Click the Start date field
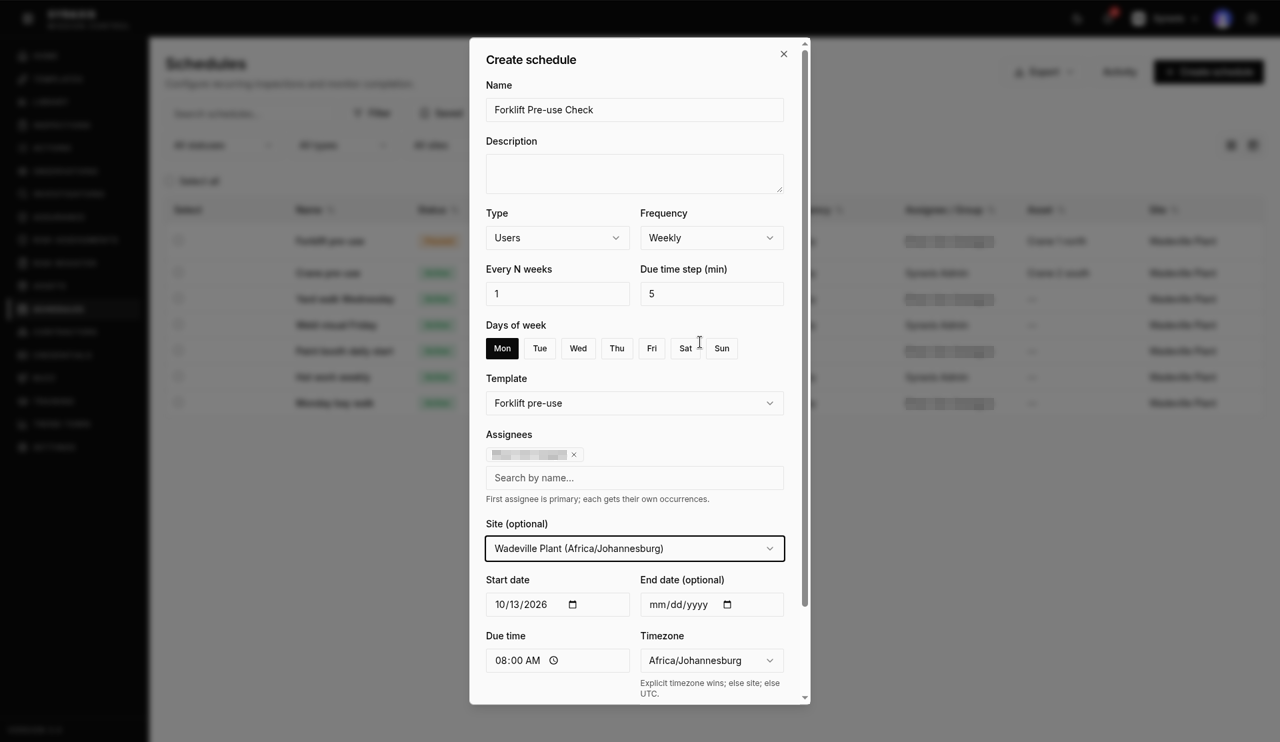The image size is (1280, 742). tap(558, 605)
